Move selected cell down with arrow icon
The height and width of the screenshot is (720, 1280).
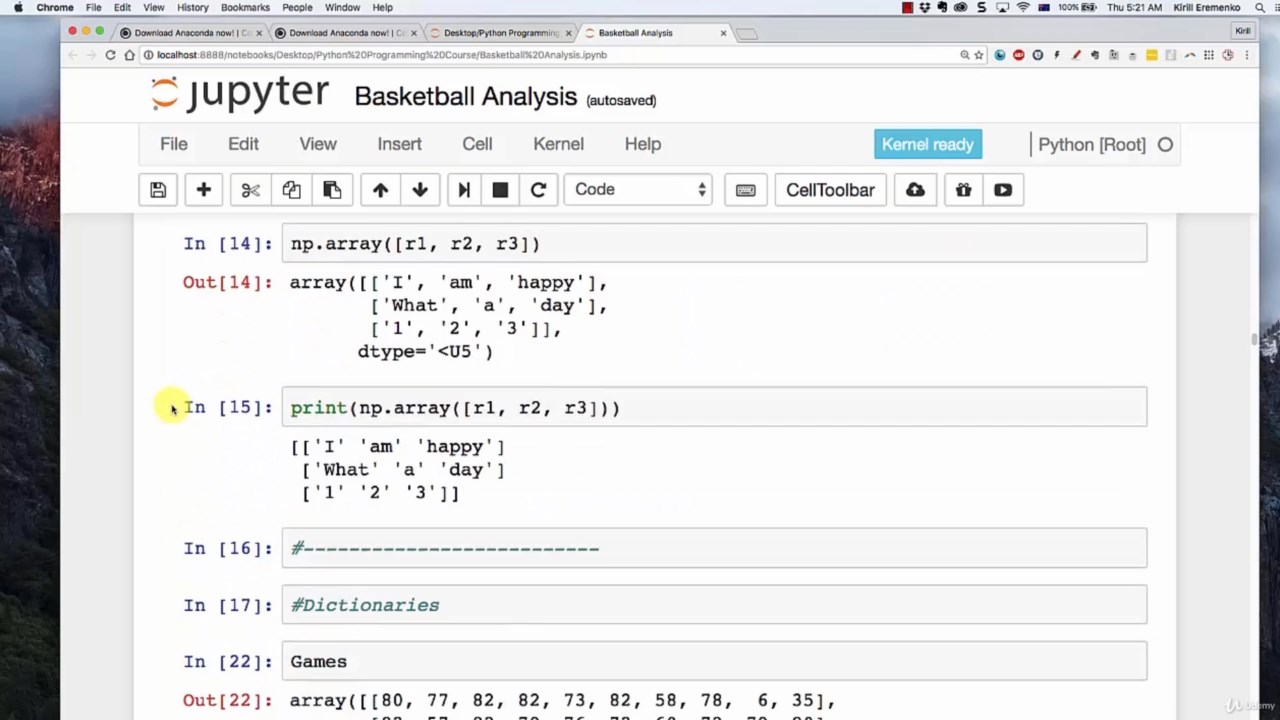point(420,190)
